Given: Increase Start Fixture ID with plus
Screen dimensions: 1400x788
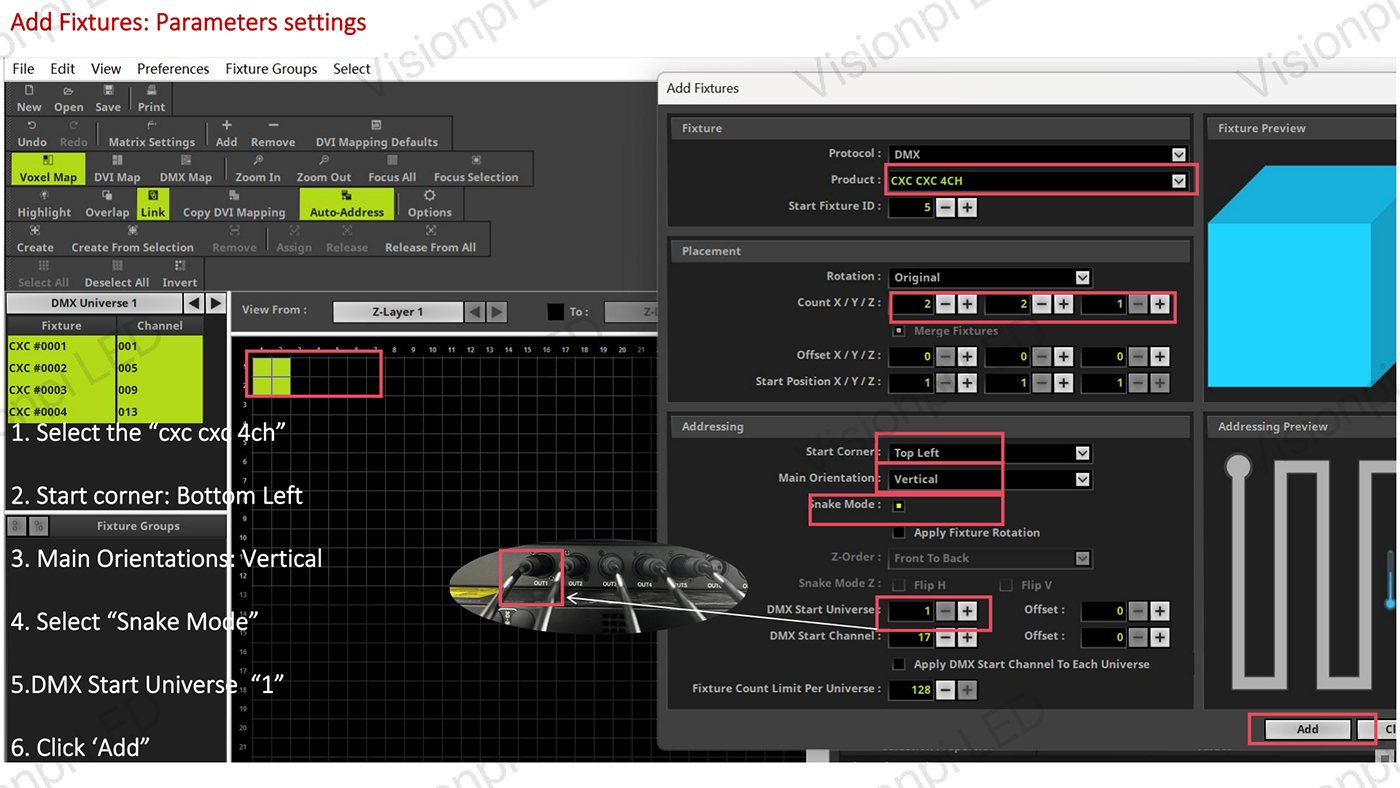Looking at the screenshot, I should tap(968, 208).
